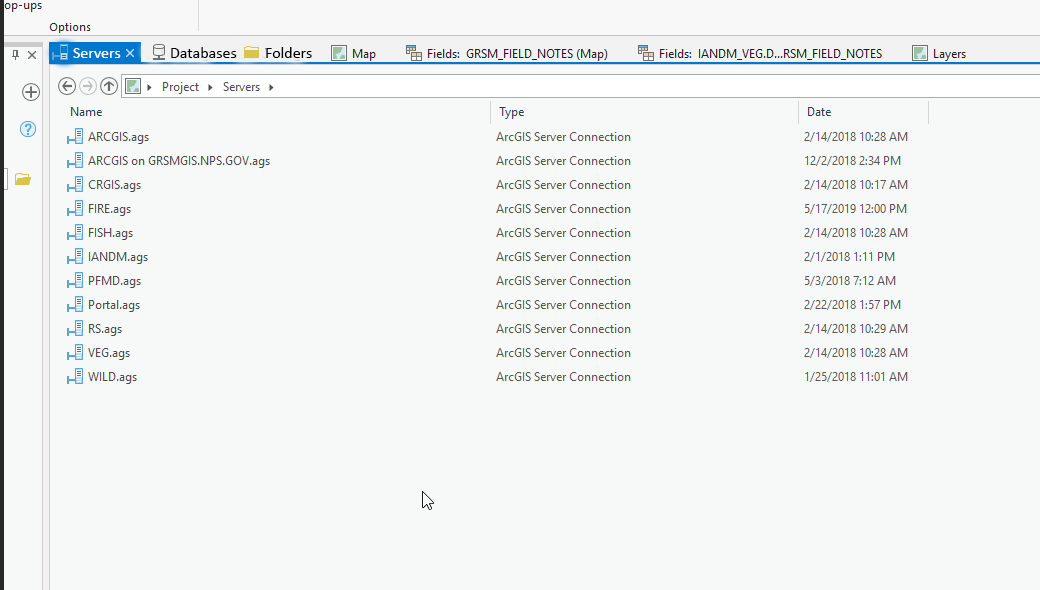Viewport: 1040px width, 590px height.
Task: Select ARCGIS on GRSMGIS.NPS.GOV.ags name
Action: click(x=179, y=161)
